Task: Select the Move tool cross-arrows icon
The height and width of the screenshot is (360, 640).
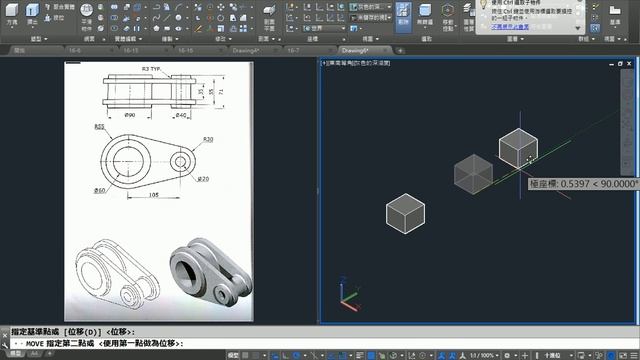Action: point(221,7)
